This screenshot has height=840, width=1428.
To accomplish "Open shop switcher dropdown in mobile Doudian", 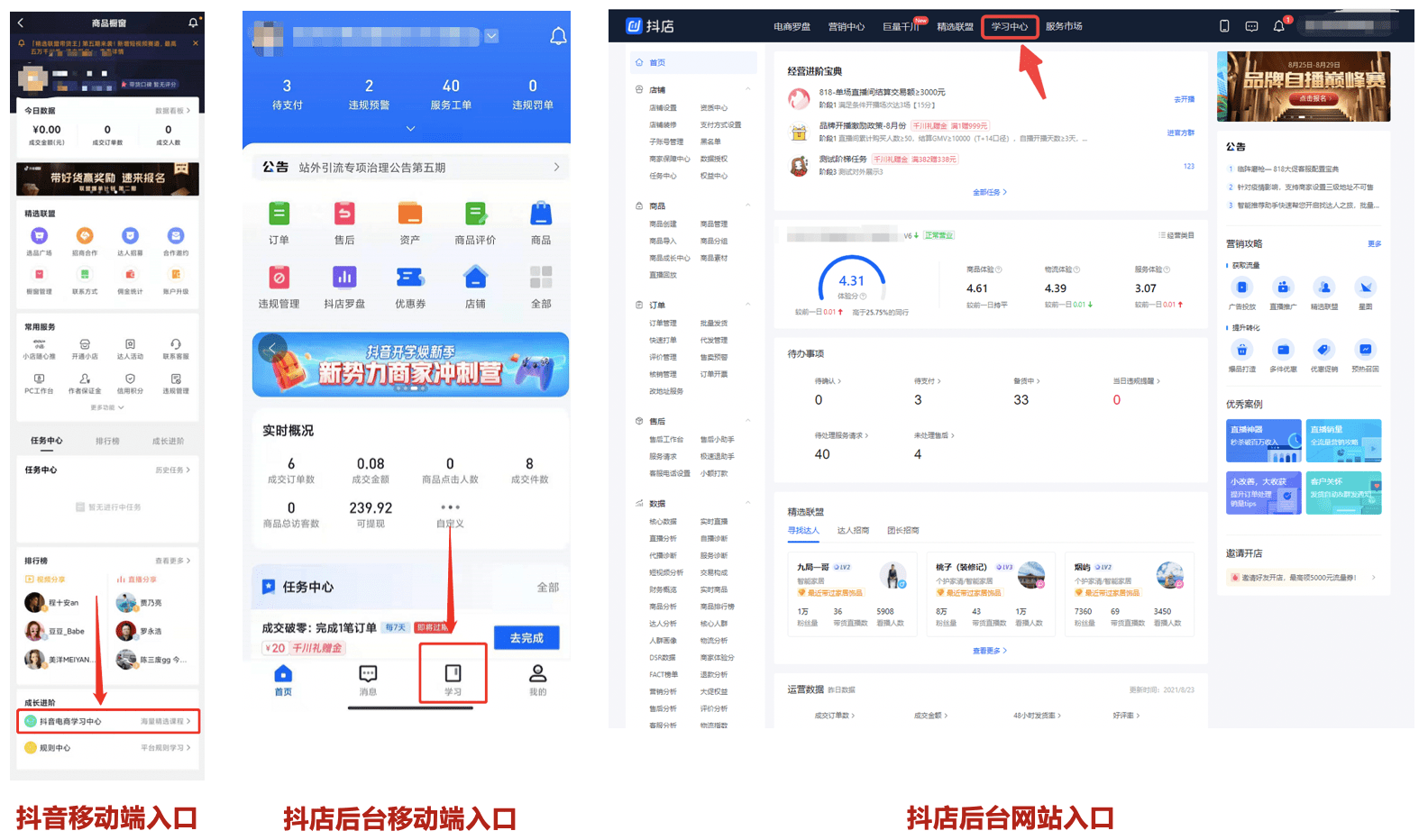I will coord(491,36).
